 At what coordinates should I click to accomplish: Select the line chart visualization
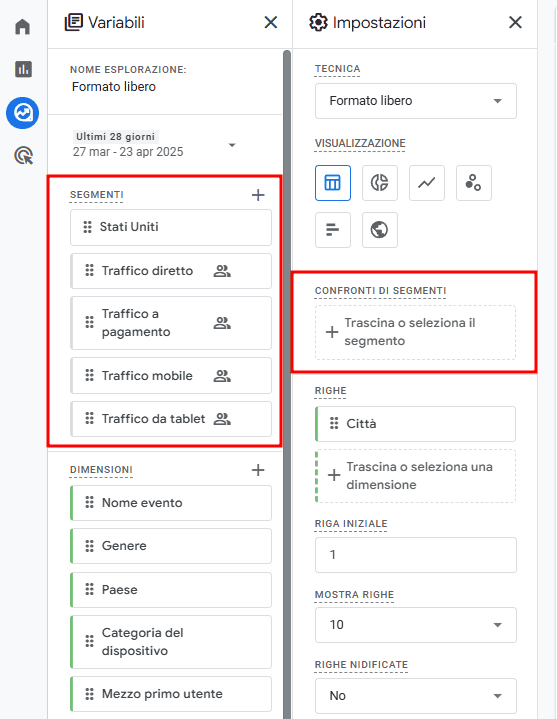coord(427,183)
